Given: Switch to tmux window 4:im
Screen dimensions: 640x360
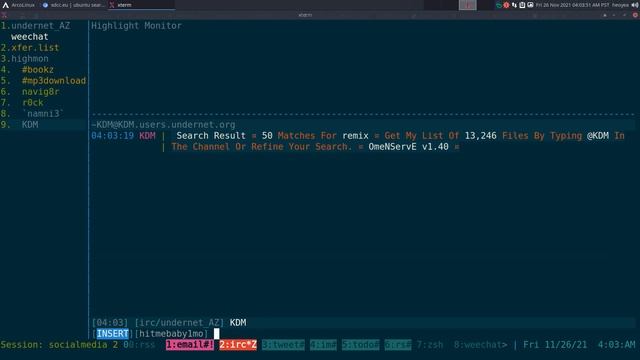Looking at the screenshot, I should pos(323,345).
